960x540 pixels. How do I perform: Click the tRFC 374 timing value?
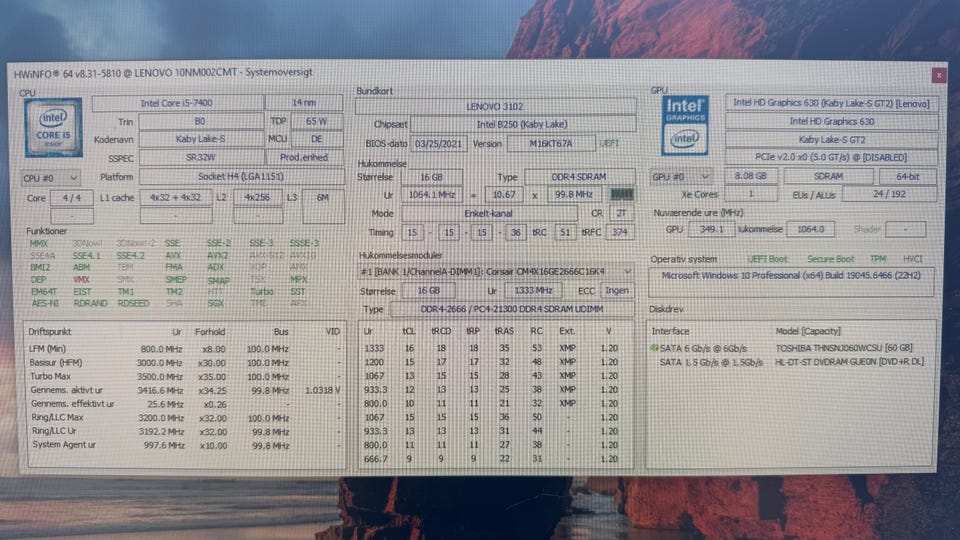point(620,232)
